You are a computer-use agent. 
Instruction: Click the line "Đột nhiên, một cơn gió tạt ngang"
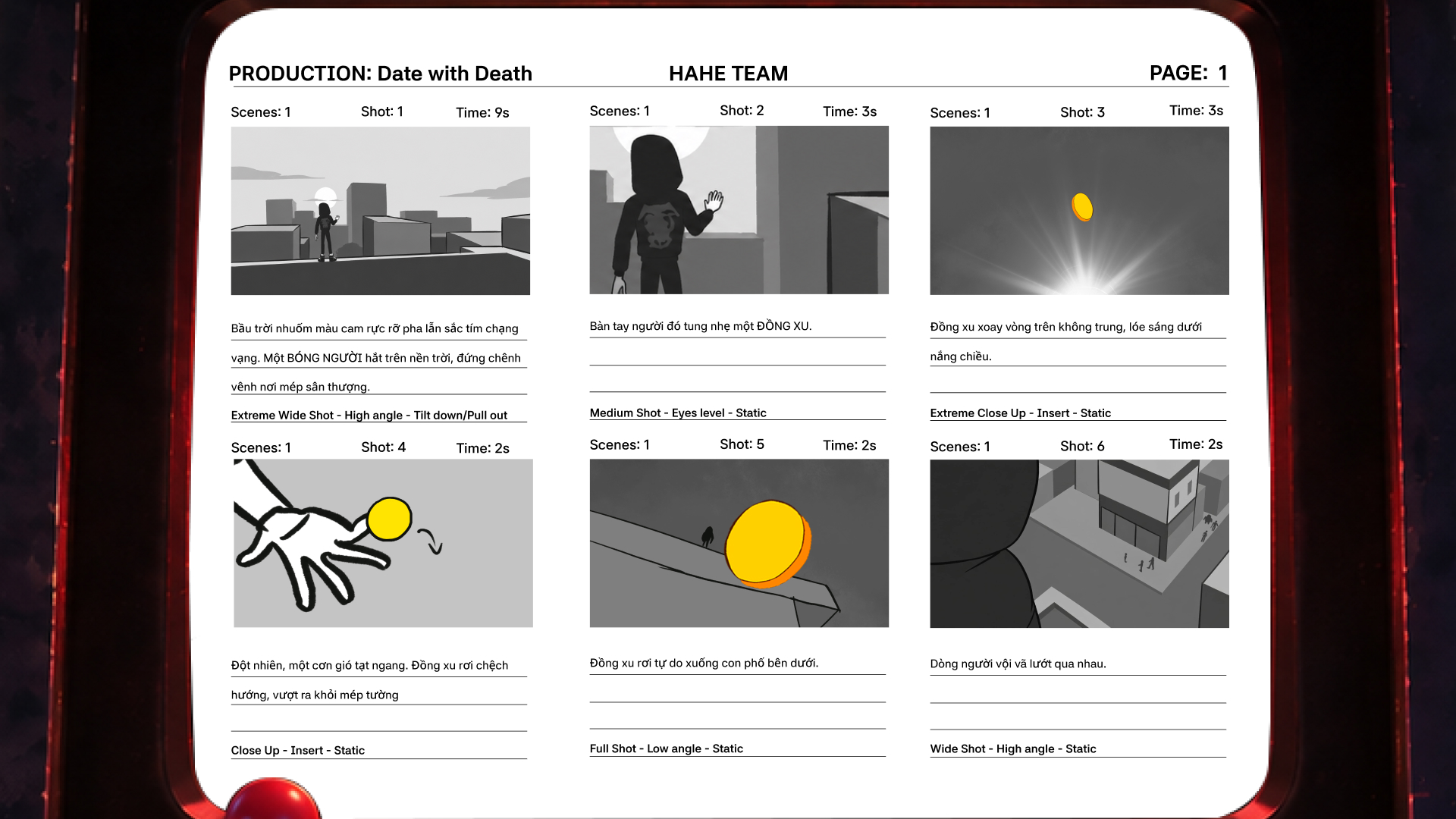pyautogui.click(x=369, y=665)
